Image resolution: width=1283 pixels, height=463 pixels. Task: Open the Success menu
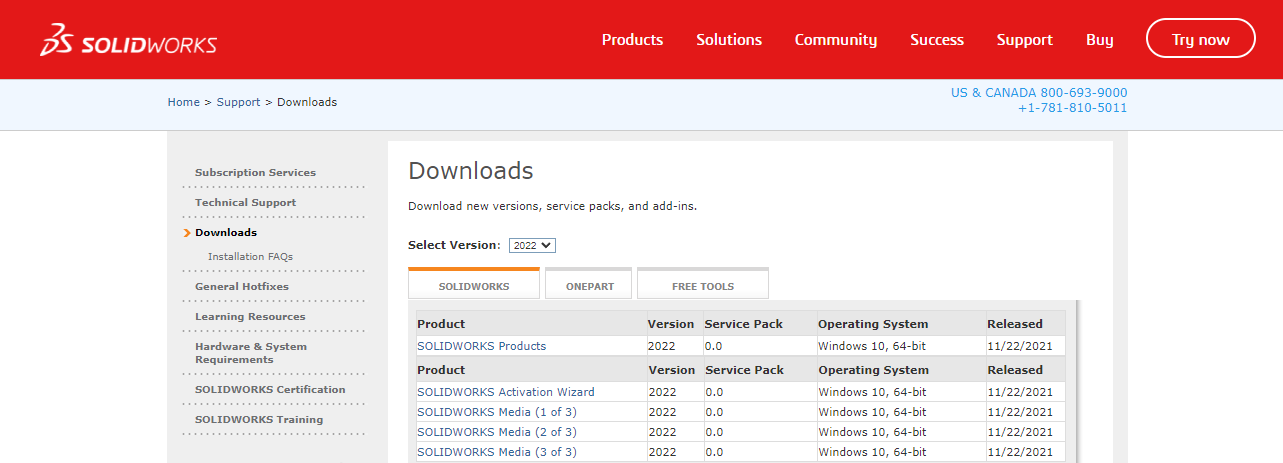[x=937, y=40]
